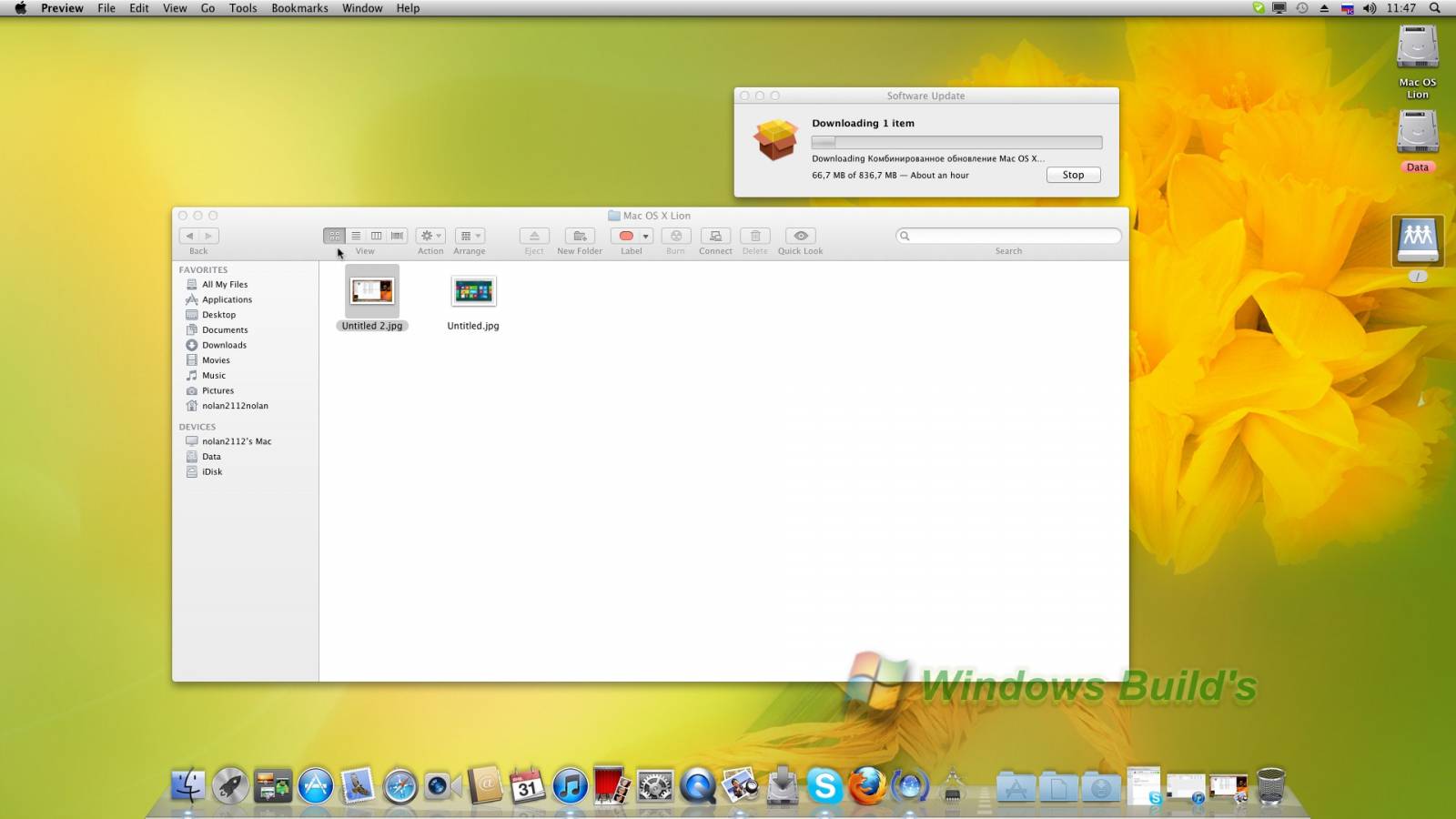Open Photo Booth in the Dock
The image size is (1456, 819).
point(612,786)
